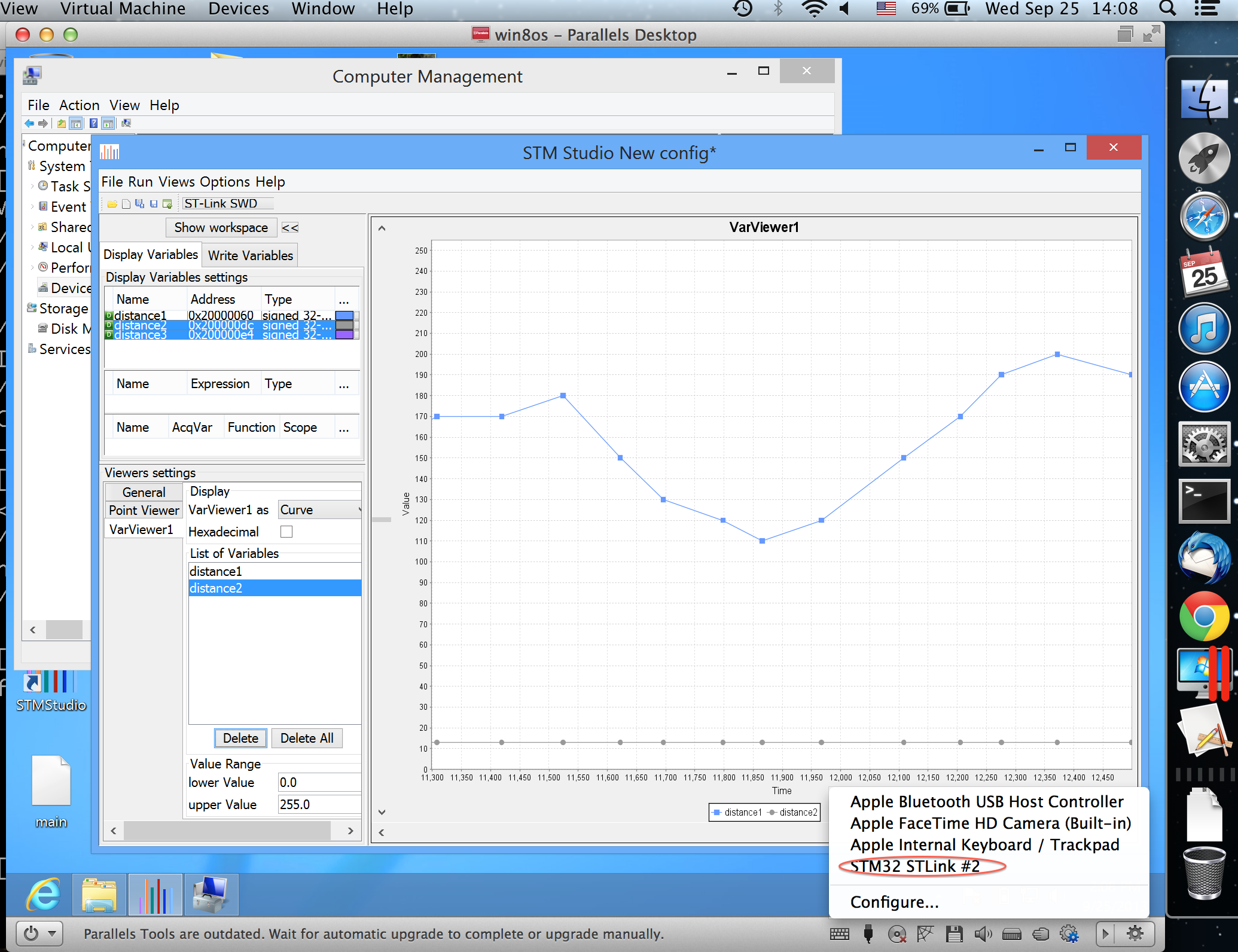Image resolution: width=1238 pixels, height=952 pixels.
Task: Click the Parallels network web status icon
Action: pos(925,933)
